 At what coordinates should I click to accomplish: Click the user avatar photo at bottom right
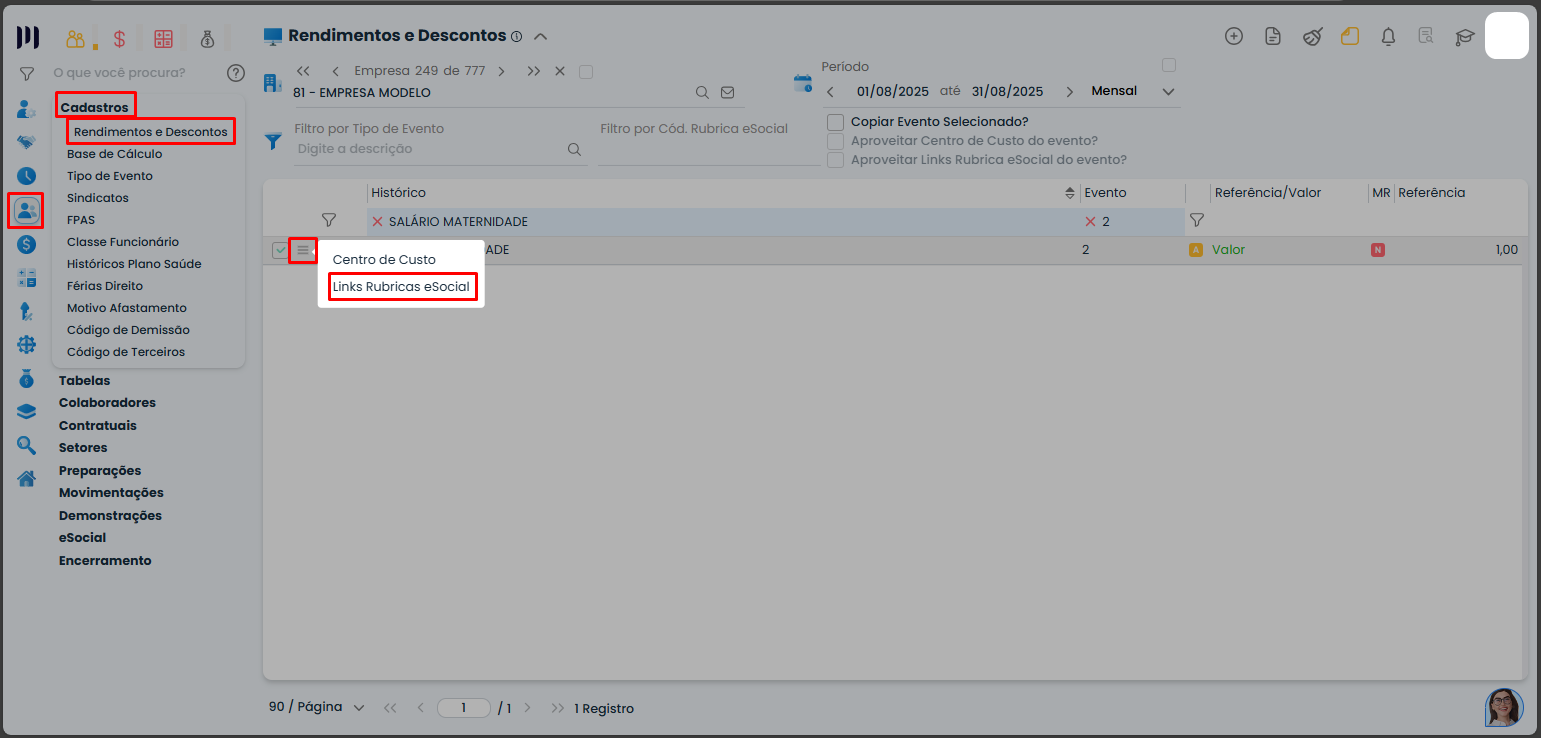click(1504, 707)
